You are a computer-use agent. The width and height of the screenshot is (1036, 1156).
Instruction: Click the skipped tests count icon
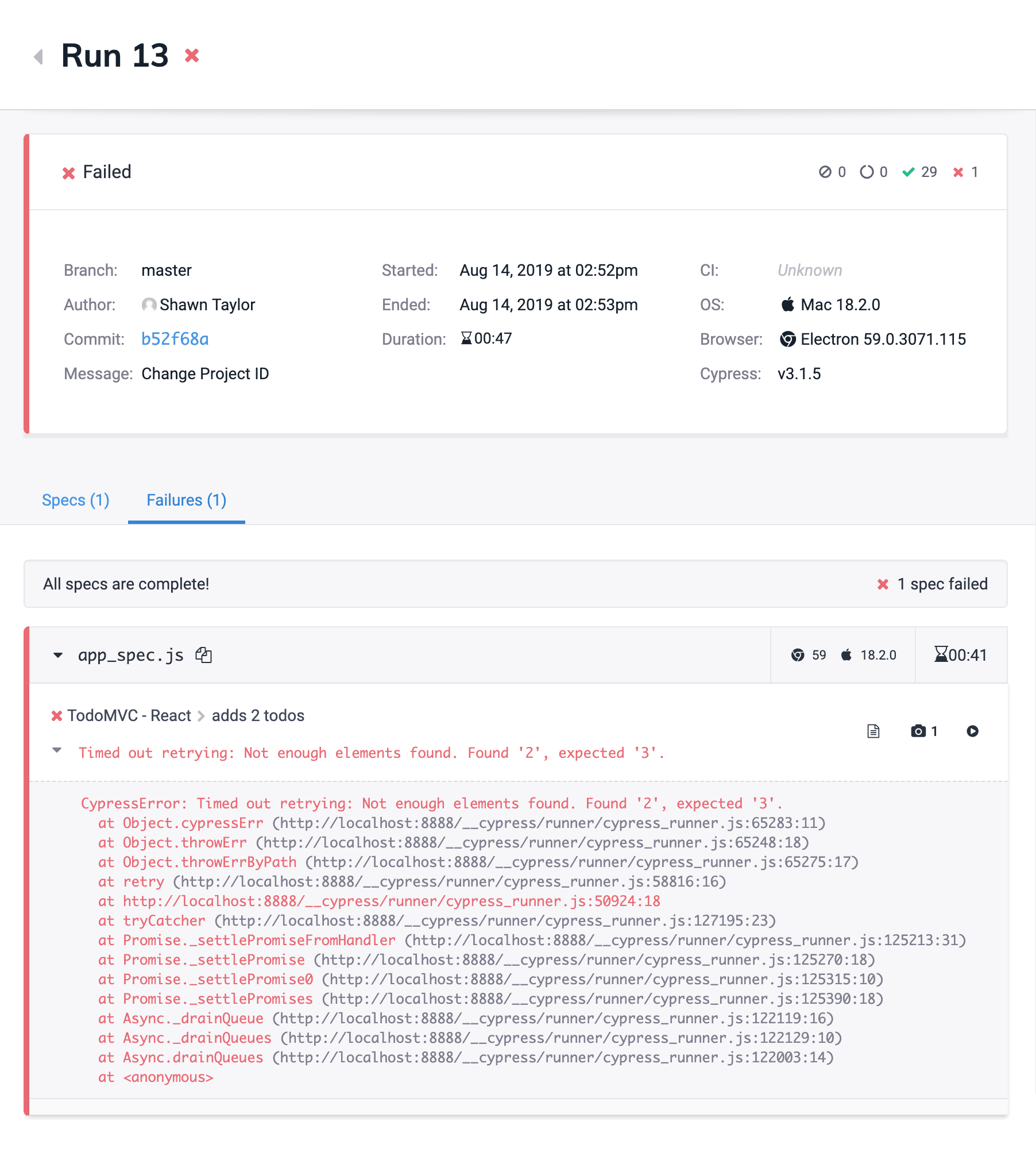[825, 172]
